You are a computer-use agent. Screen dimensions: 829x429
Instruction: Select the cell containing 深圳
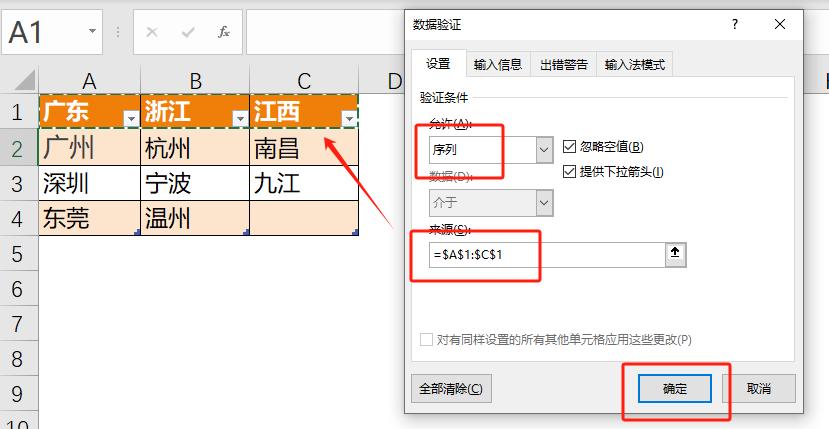coord(89,183)
